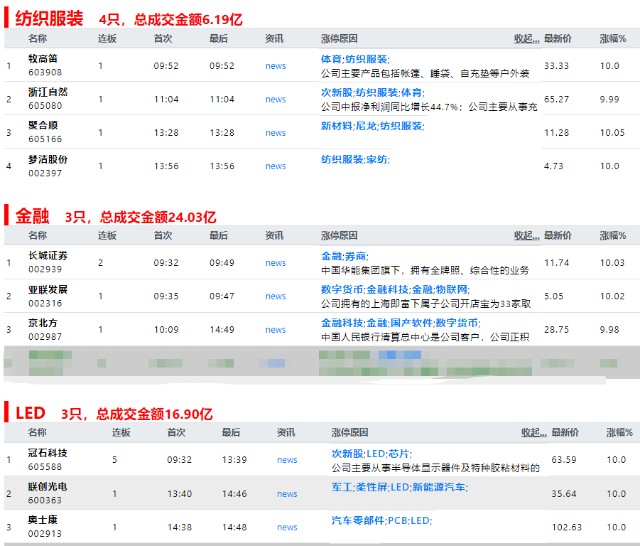Click 次新股;纺织服装;体育 tags for 浙江自然
The width and height of the screenshot is (640, 546).
point(373,93)
